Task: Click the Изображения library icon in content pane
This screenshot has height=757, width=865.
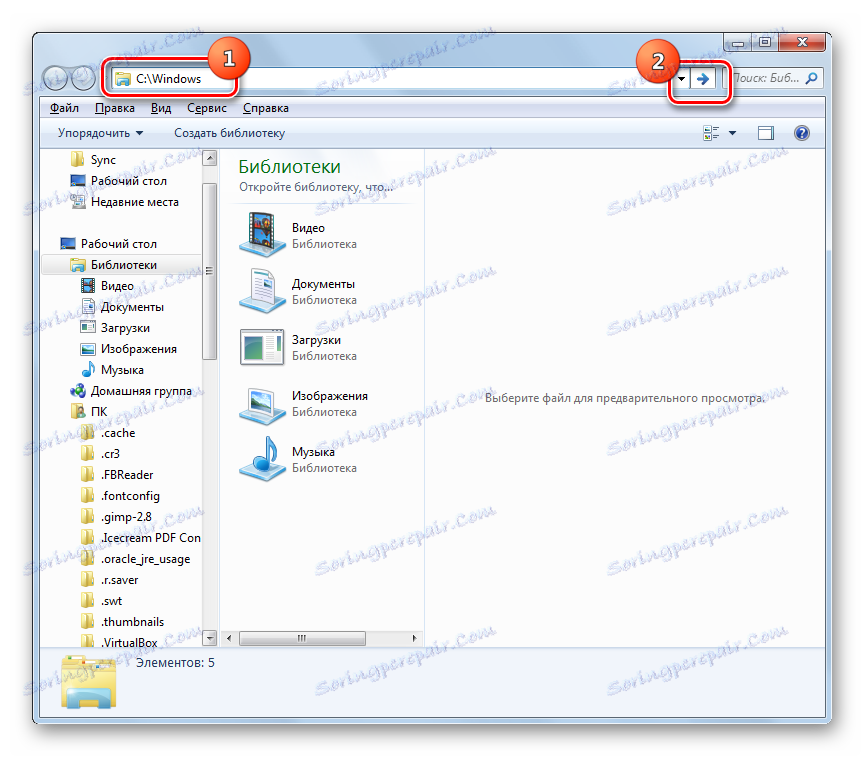Action: click(x=262, y=406)
